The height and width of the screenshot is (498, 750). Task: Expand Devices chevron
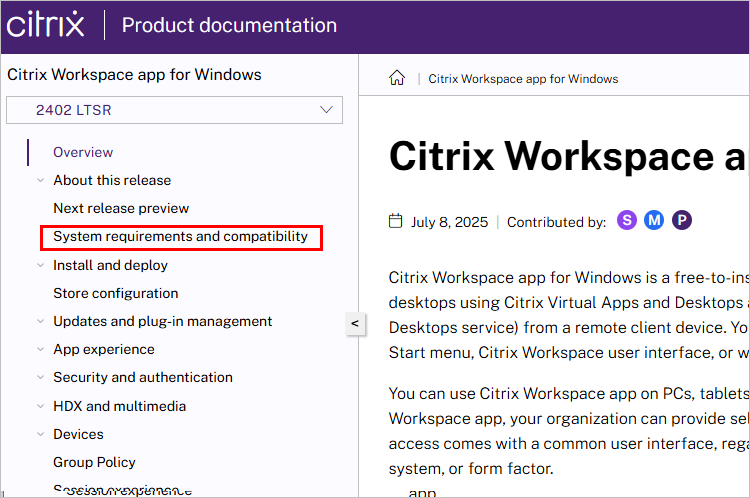click(x=41, y=434)
